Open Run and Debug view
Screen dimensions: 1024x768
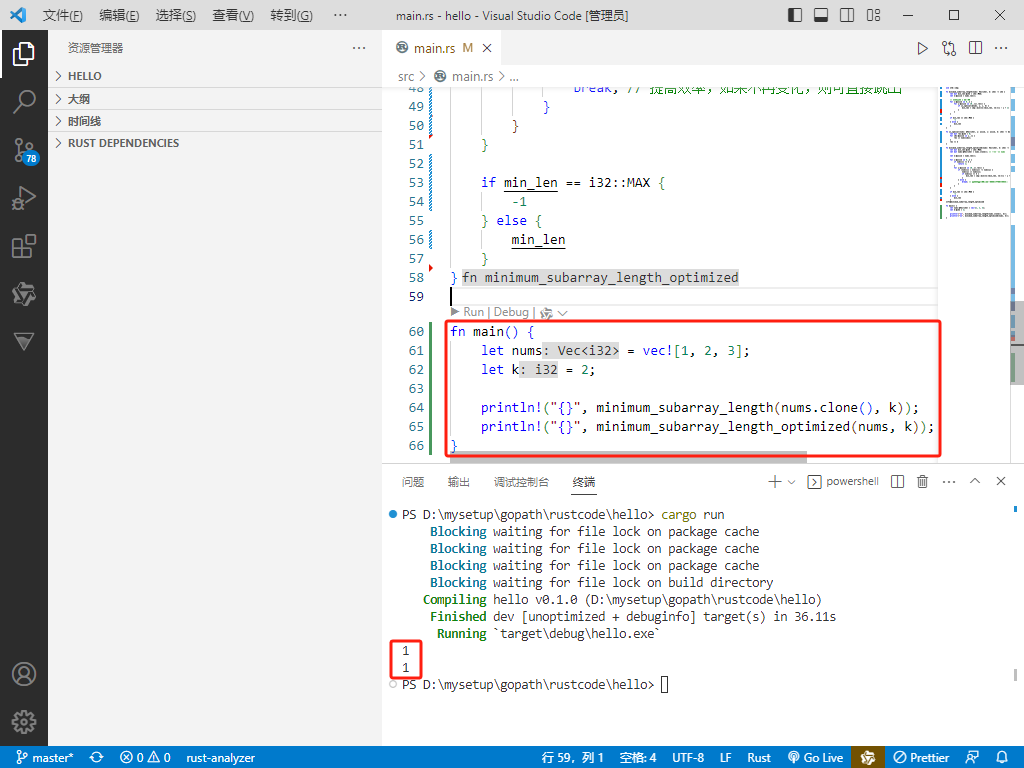click(x=24, y=199)
